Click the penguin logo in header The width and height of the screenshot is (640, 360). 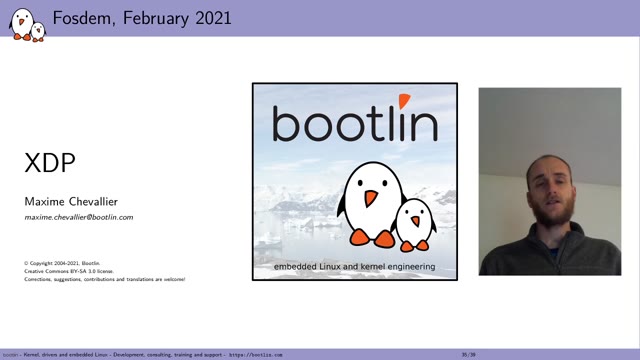pos(27,24)
